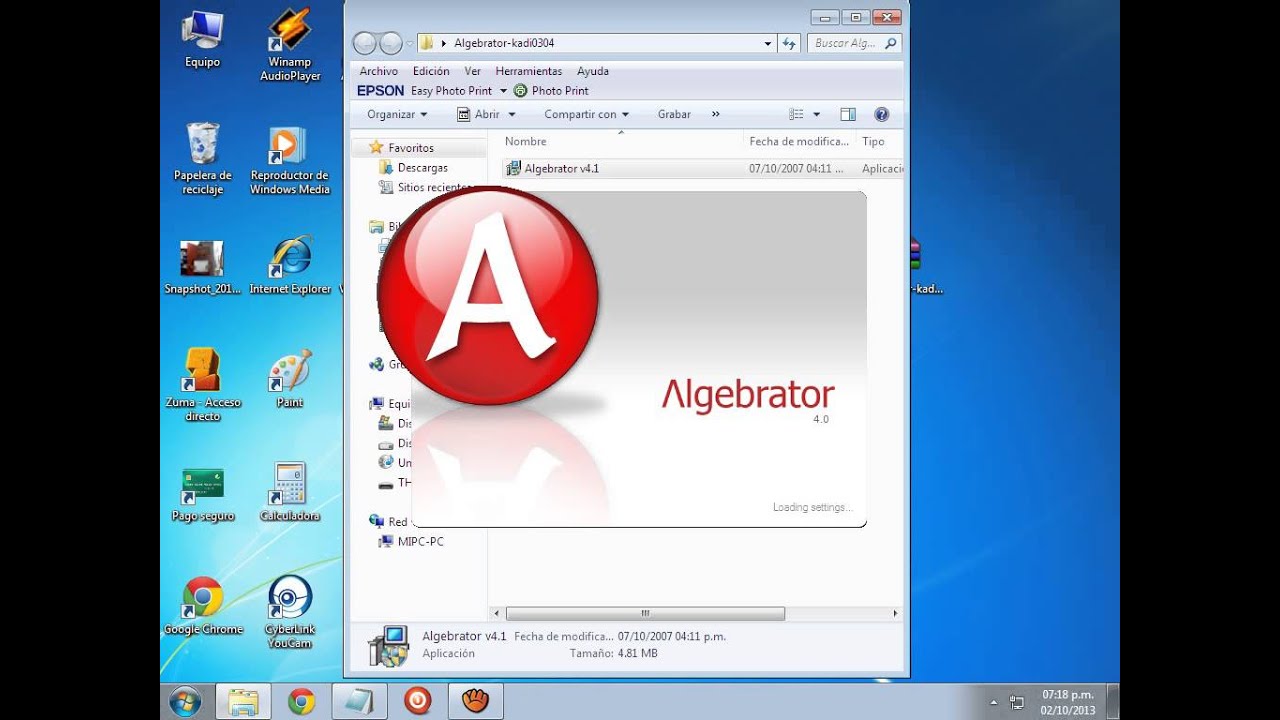The image size is (1280, 720).
Task: Launch Winamp AudioPlayer shortcut
Action: point(290,44)
